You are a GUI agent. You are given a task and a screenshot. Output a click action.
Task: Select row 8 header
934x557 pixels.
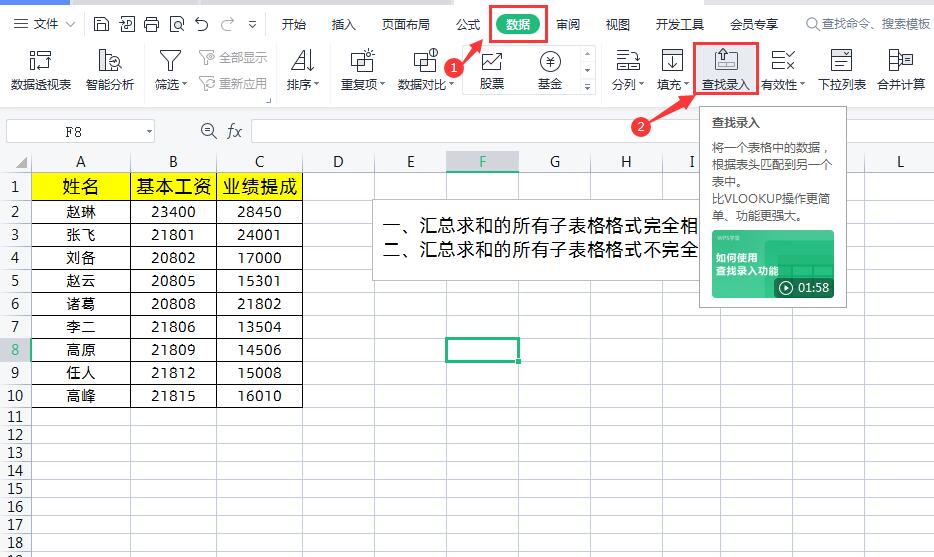click(x=15, y=350)
